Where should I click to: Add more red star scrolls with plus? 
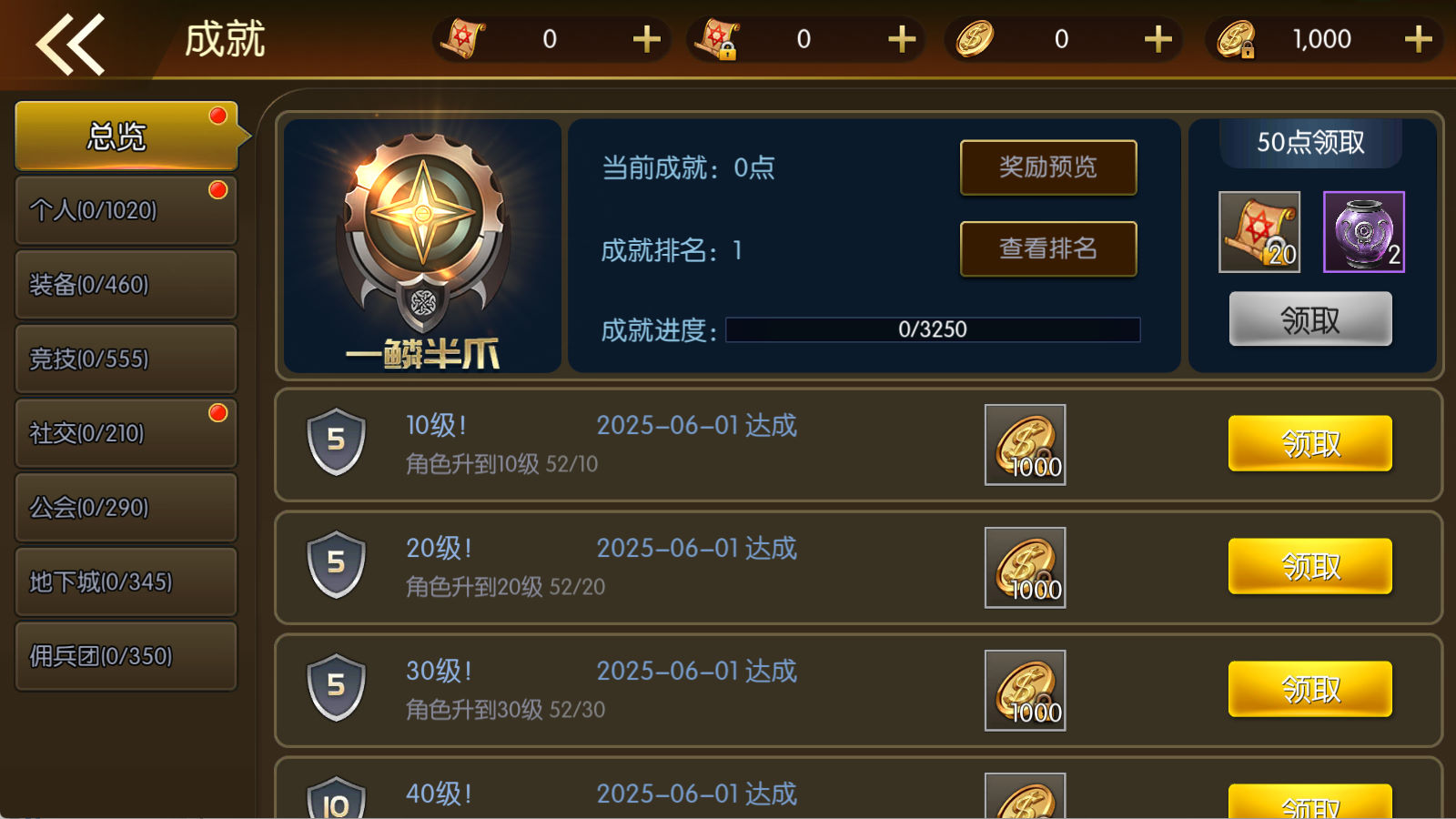point(646,39)
